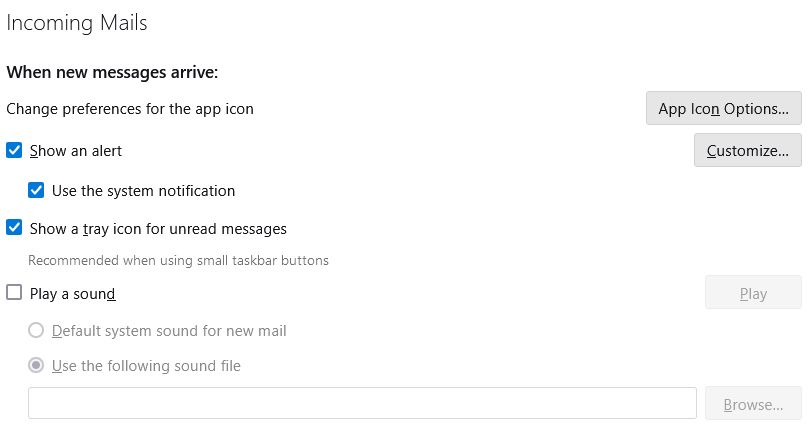Select Default system sound for new mail radio
Image resolution: width=809 pixels, height=428 pixels.
(36, 330)
